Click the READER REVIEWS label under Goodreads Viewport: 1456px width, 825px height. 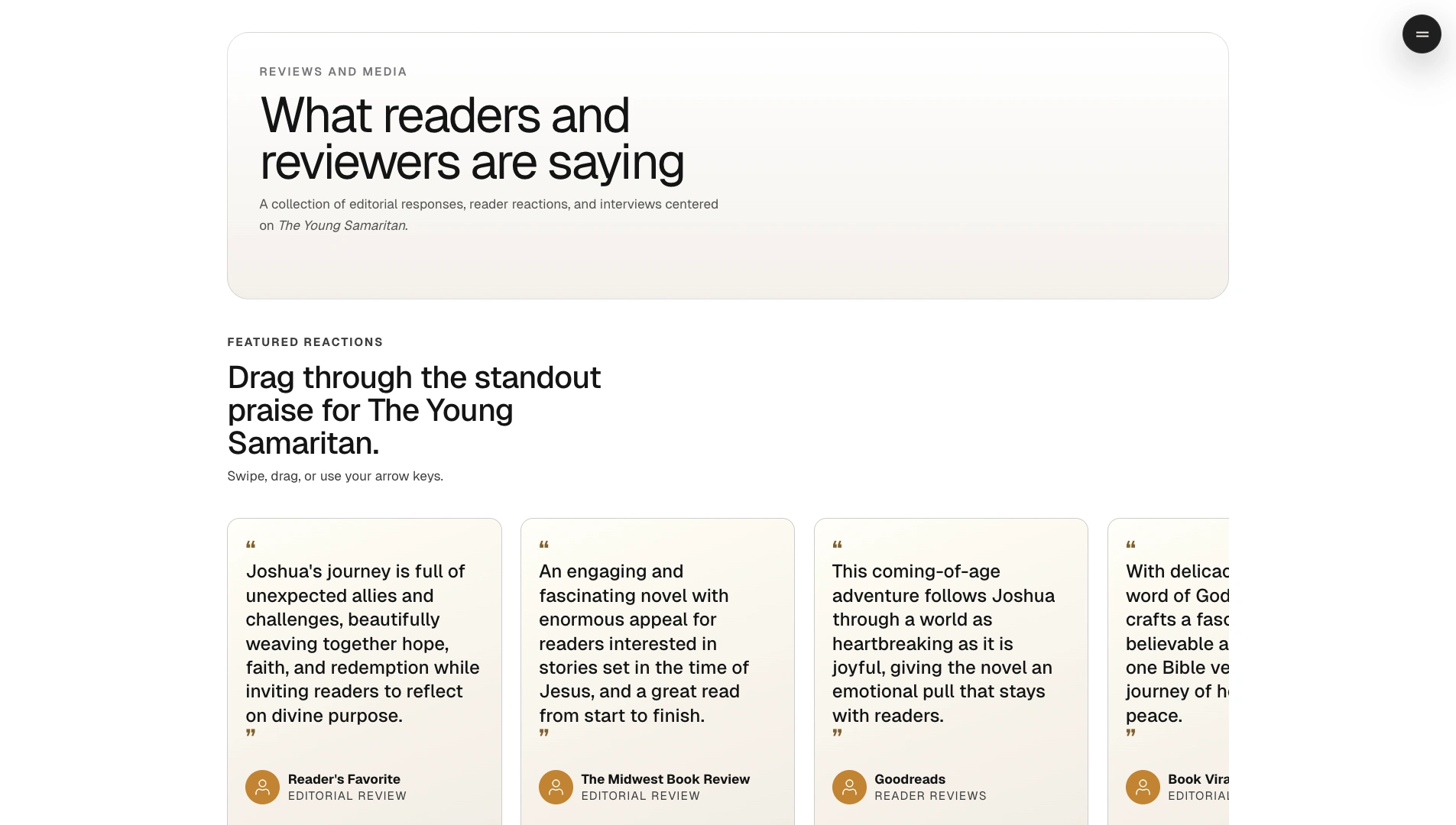(x=930, y=796)
